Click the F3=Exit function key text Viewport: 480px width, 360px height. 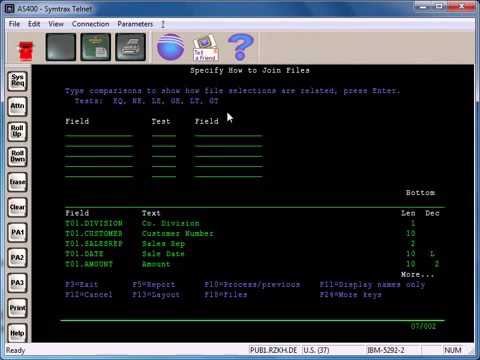pos(82,285)
